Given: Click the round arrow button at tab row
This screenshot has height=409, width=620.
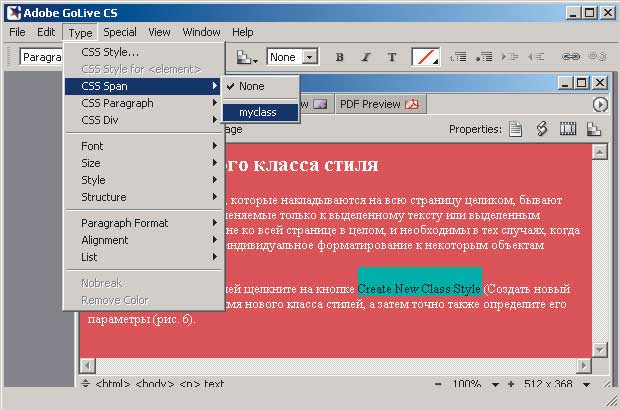Looking at the screenshot, I should pyautogui.click(x=600, y=104).
